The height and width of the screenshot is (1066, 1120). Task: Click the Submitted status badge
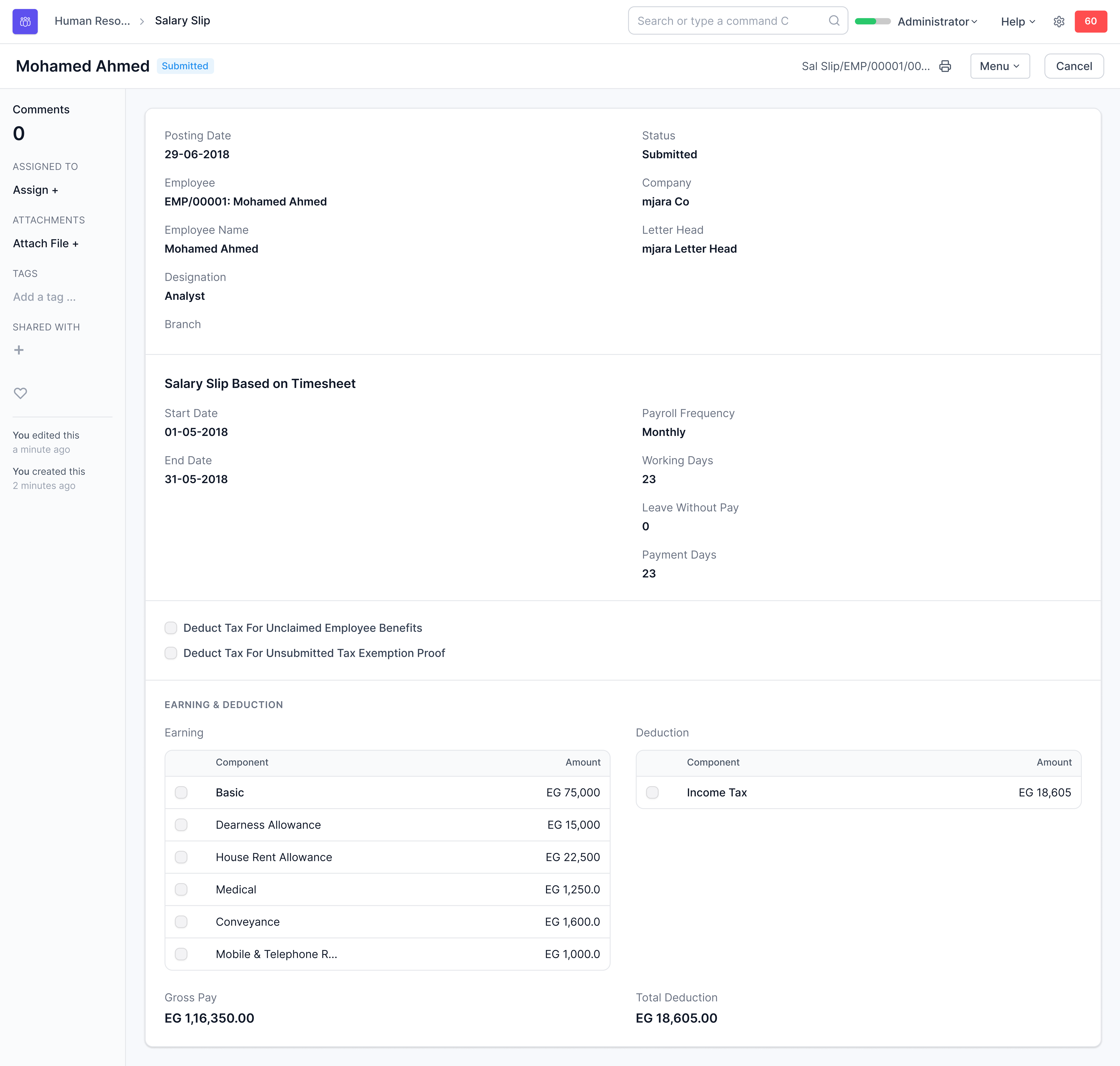[185, 66]
